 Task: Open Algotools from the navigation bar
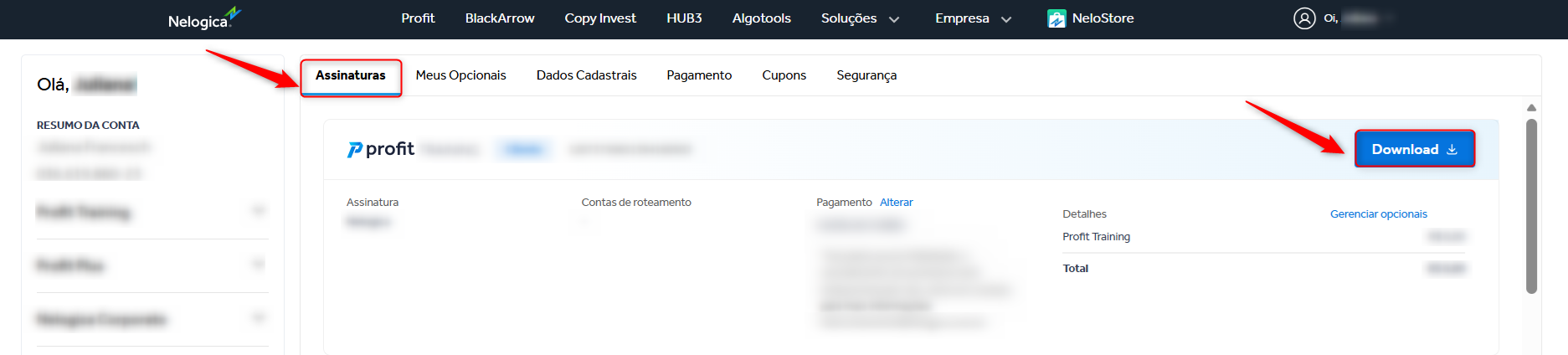pyautogui.click(x=762, y=18)
